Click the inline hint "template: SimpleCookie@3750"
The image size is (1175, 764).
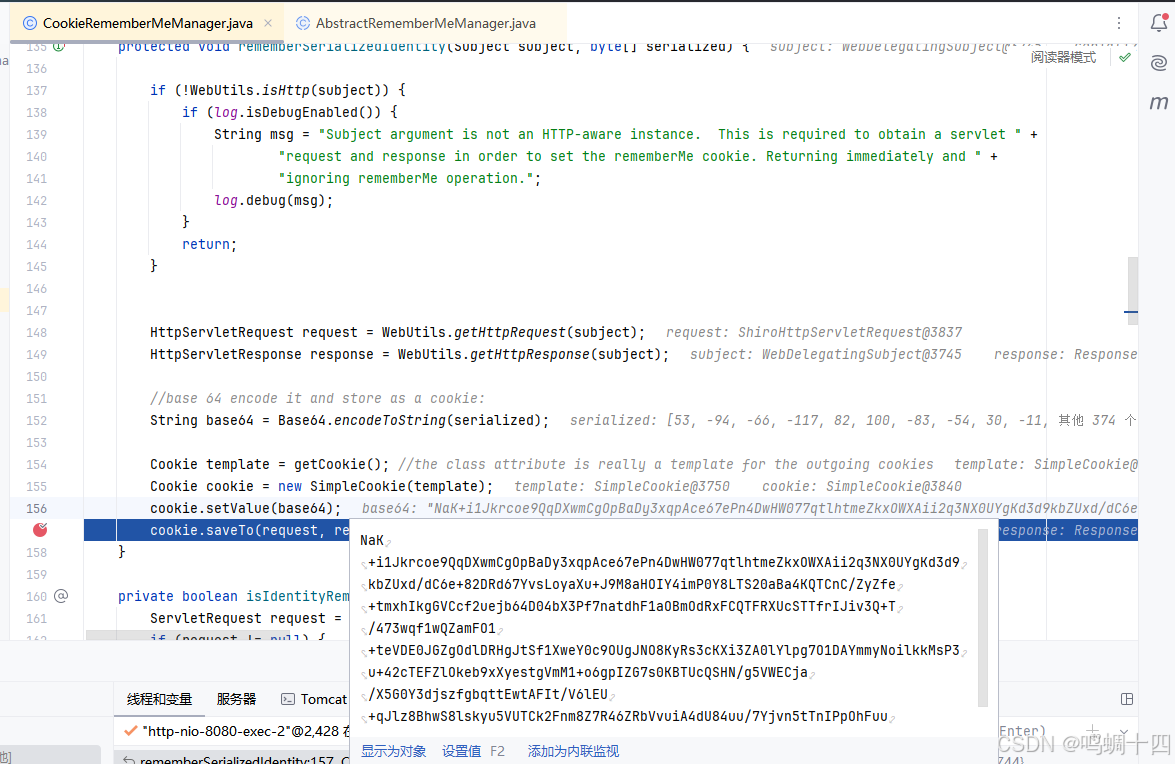point(621,486)
